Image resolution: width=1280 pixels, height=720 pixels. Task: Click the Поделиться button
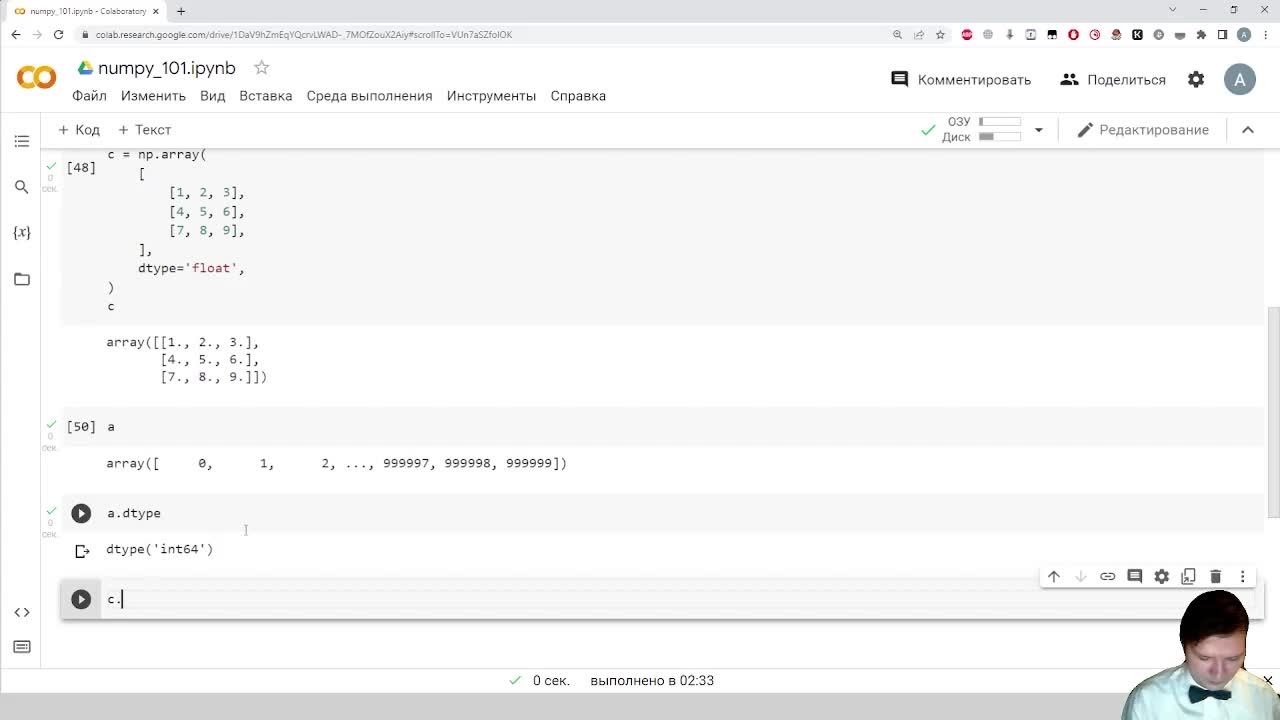coord(1113,80)
